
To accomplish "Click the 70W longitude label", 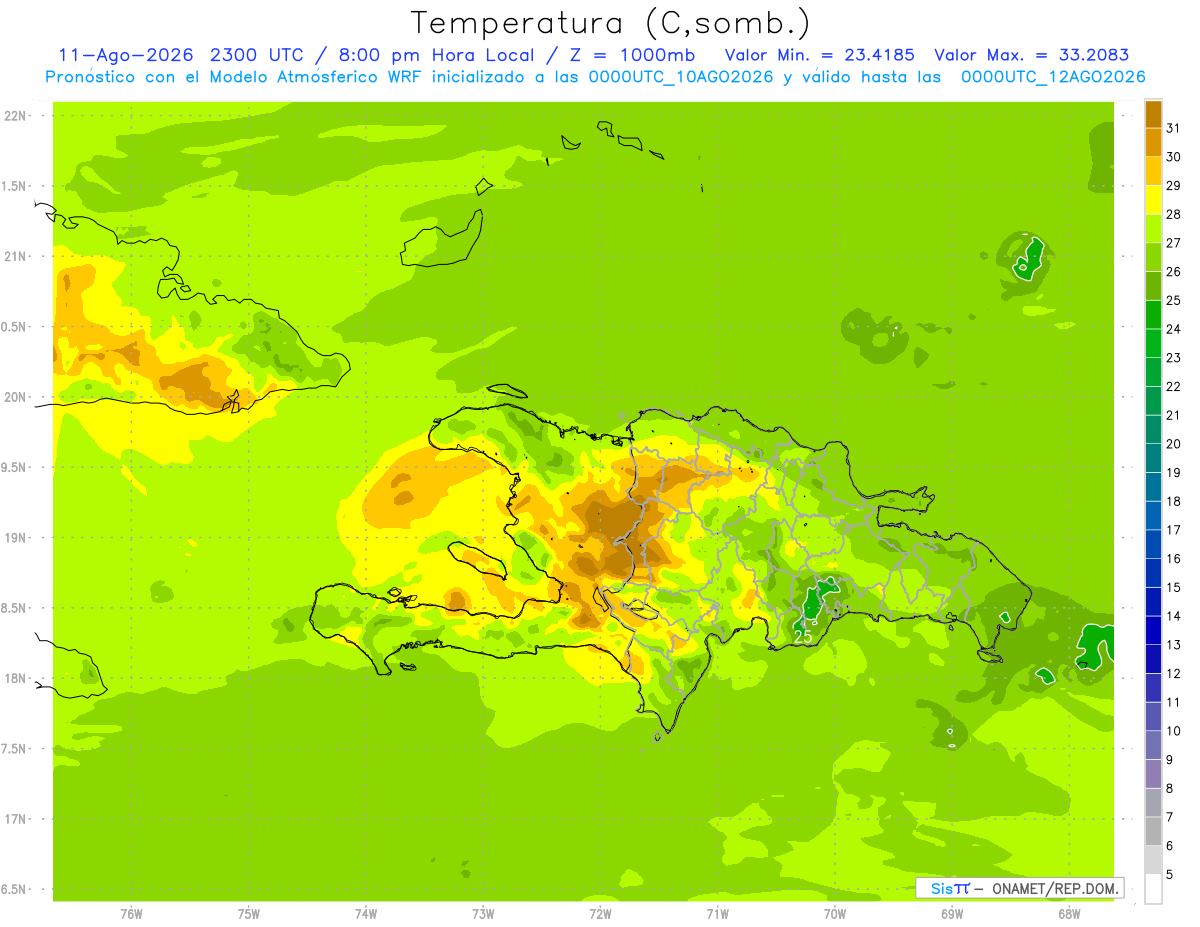I will (x=834, y=914).
